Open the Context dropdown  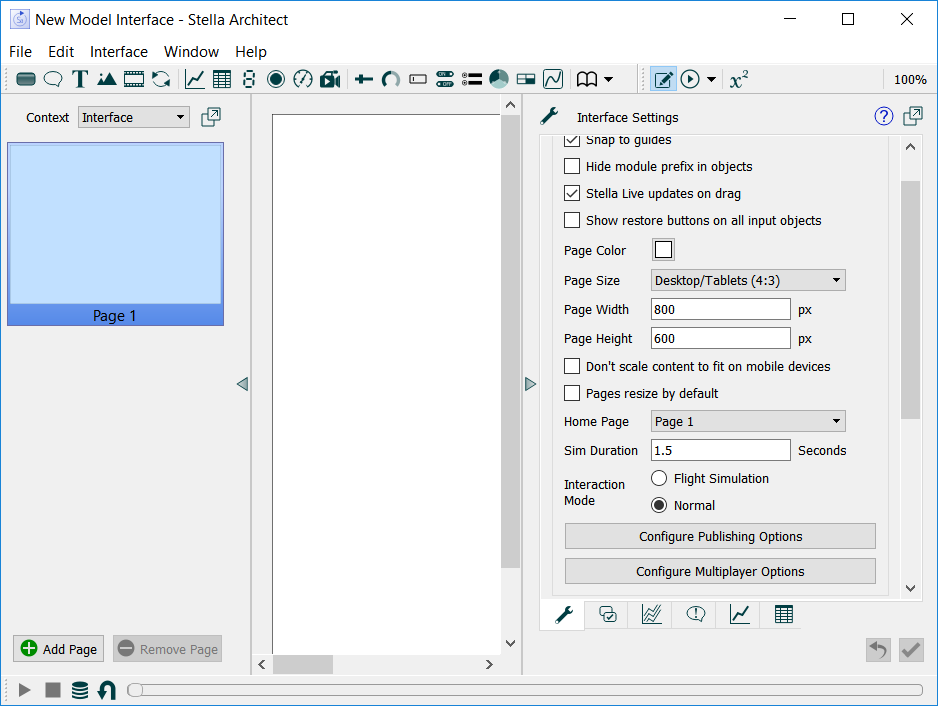coord(133,117)
